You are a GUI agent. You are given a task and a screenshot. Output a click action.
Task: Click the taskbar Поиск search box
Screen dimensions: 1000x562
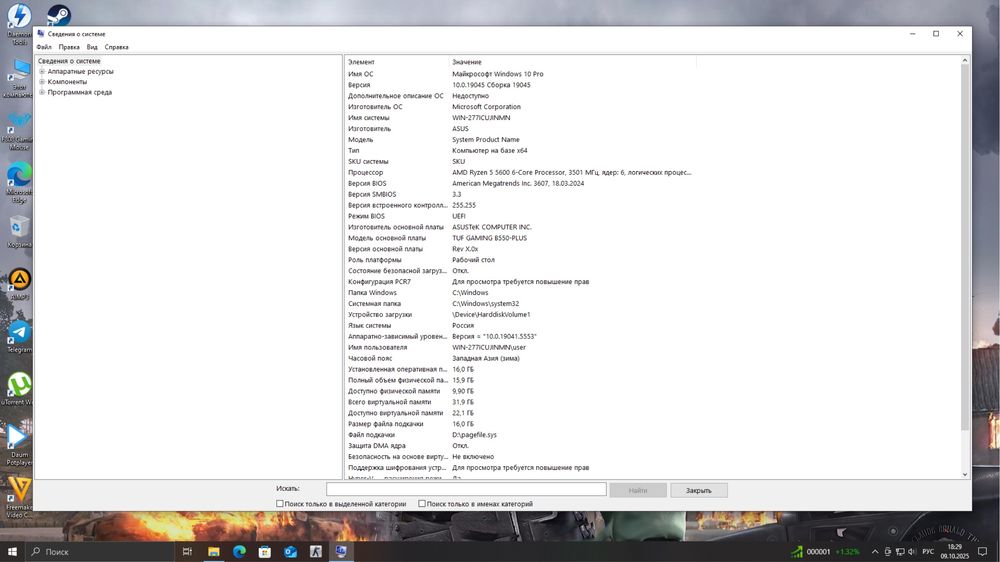[101, 552]
